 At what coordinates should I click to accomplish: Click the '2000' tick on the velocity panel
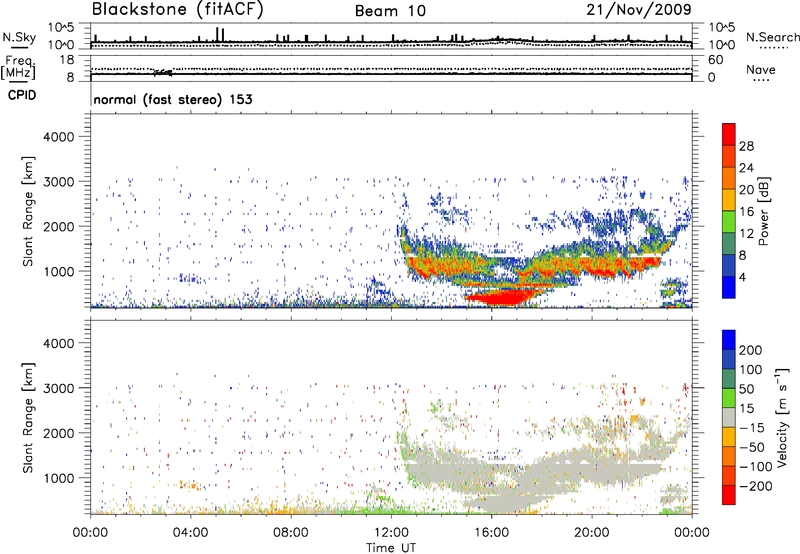(58, 433)
